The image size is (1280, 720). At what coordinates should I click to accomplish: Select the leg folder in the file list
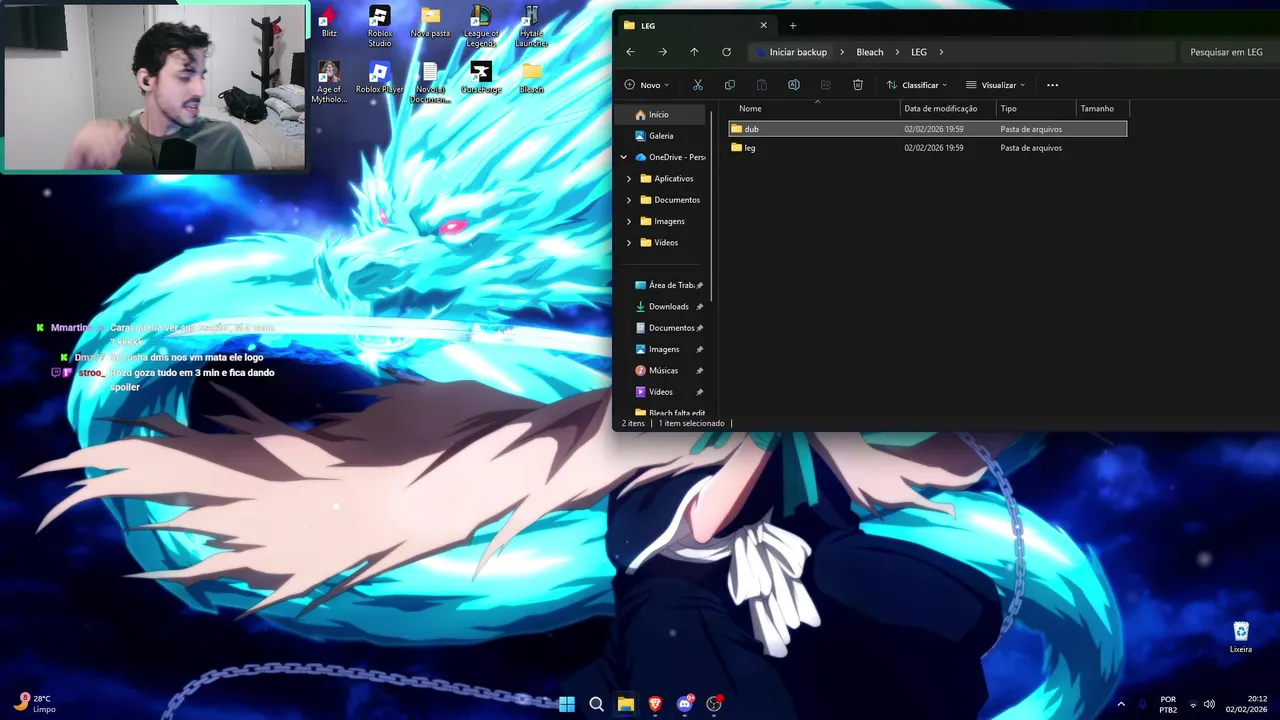tap(928, 148)
